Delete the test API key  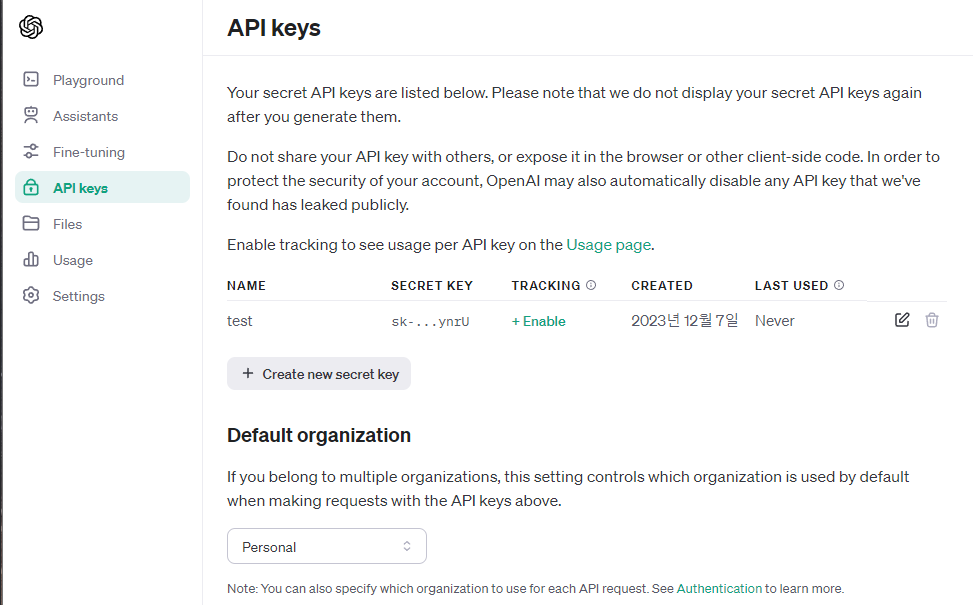[932, 320]
